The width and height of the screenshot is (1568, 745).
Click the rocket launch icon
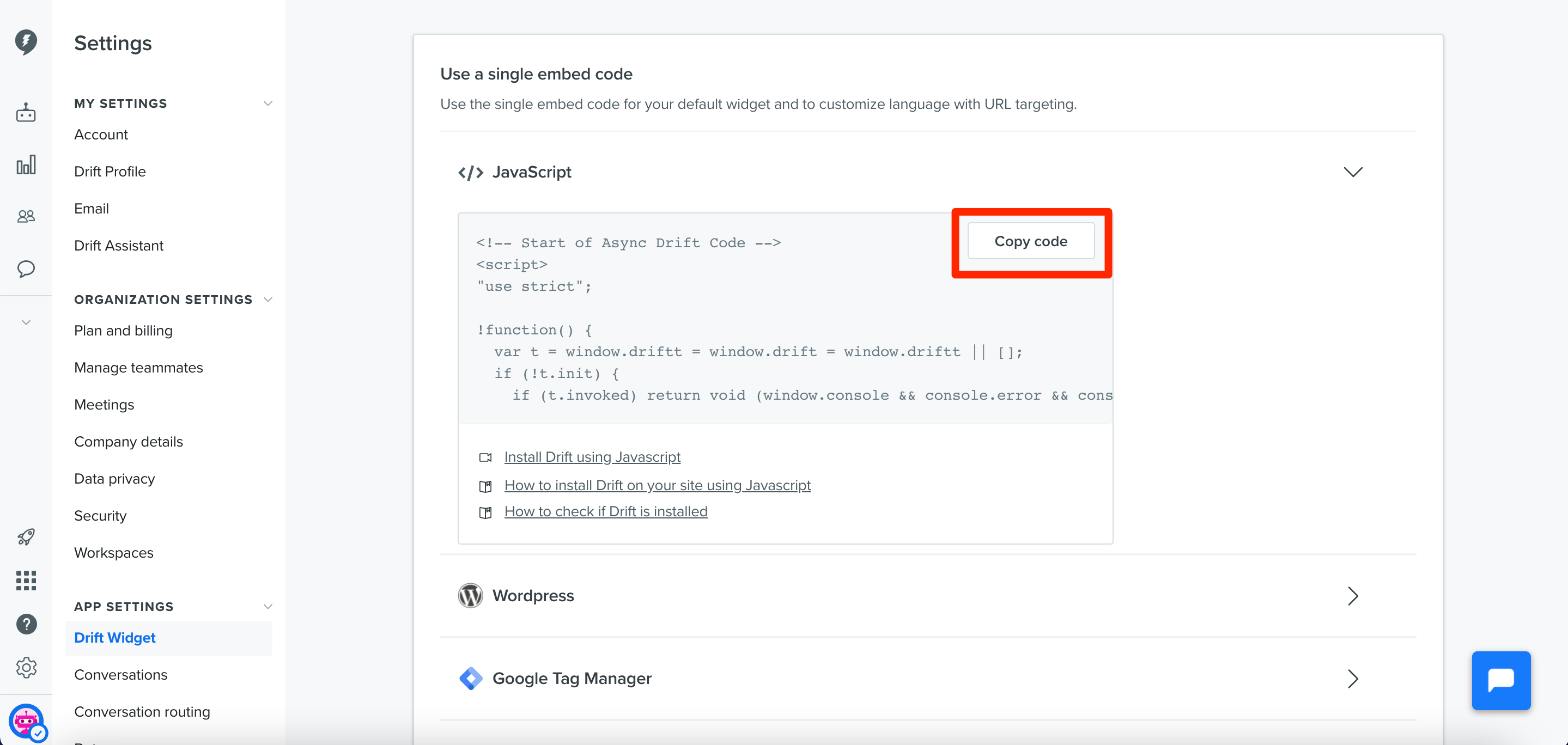[x=26, y=536]
